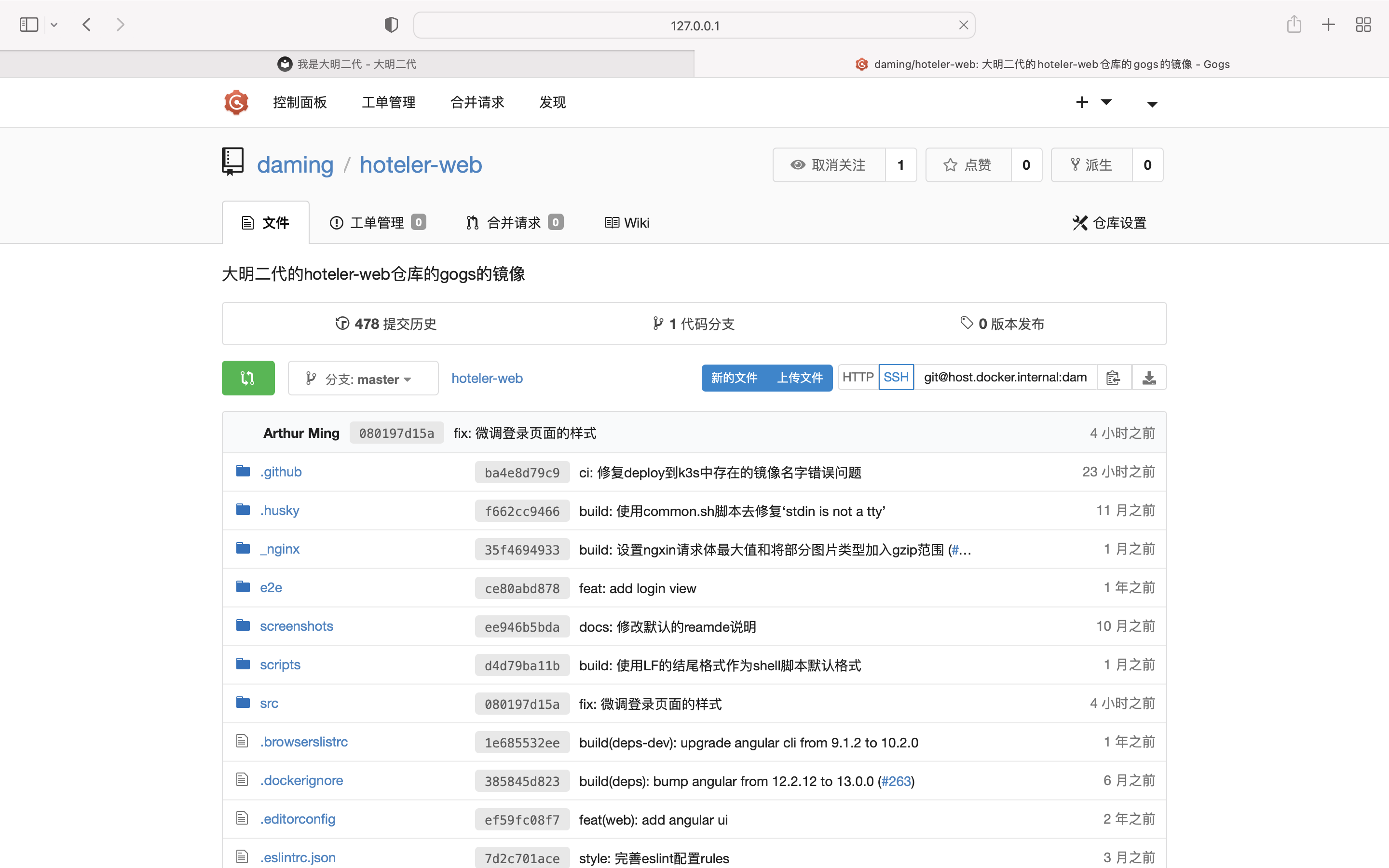Open 仓库设置 repository settings
This screenshot has width=1389, height=868.
tap(1109, 223)
